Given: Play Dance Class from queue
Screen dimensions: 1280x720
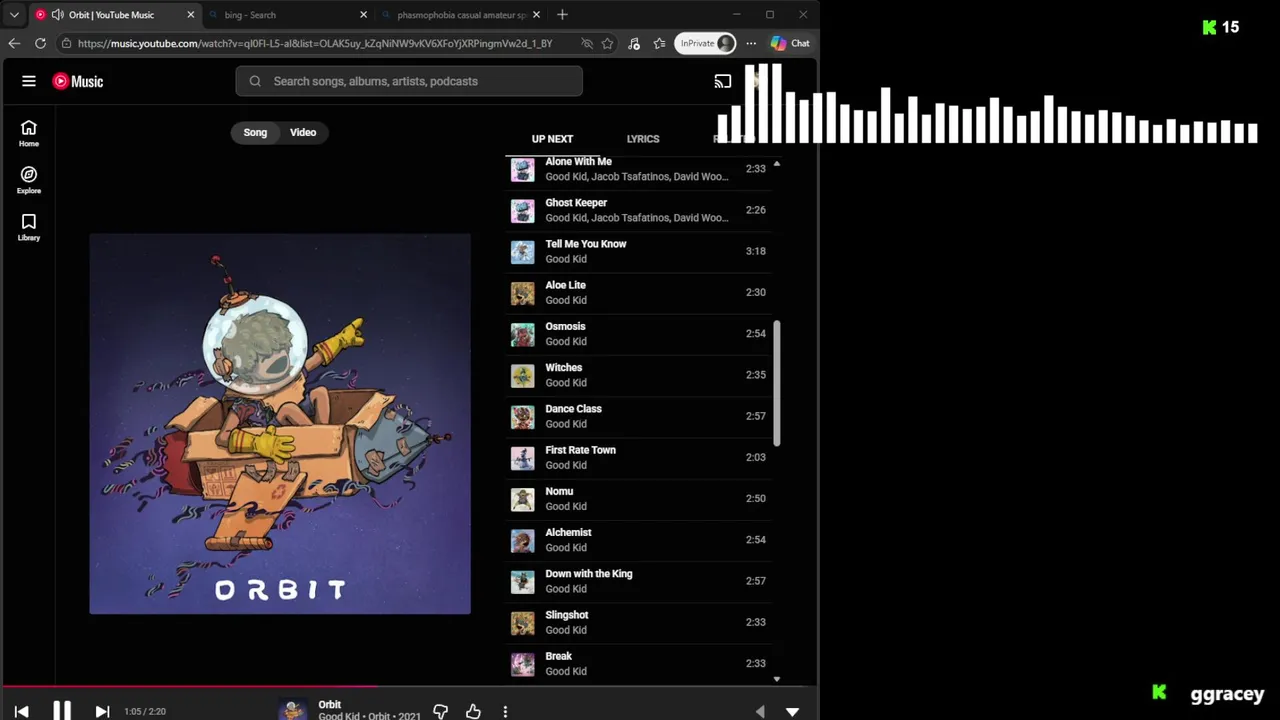Looking at the screenshot, I should click(x=638, y=416).
